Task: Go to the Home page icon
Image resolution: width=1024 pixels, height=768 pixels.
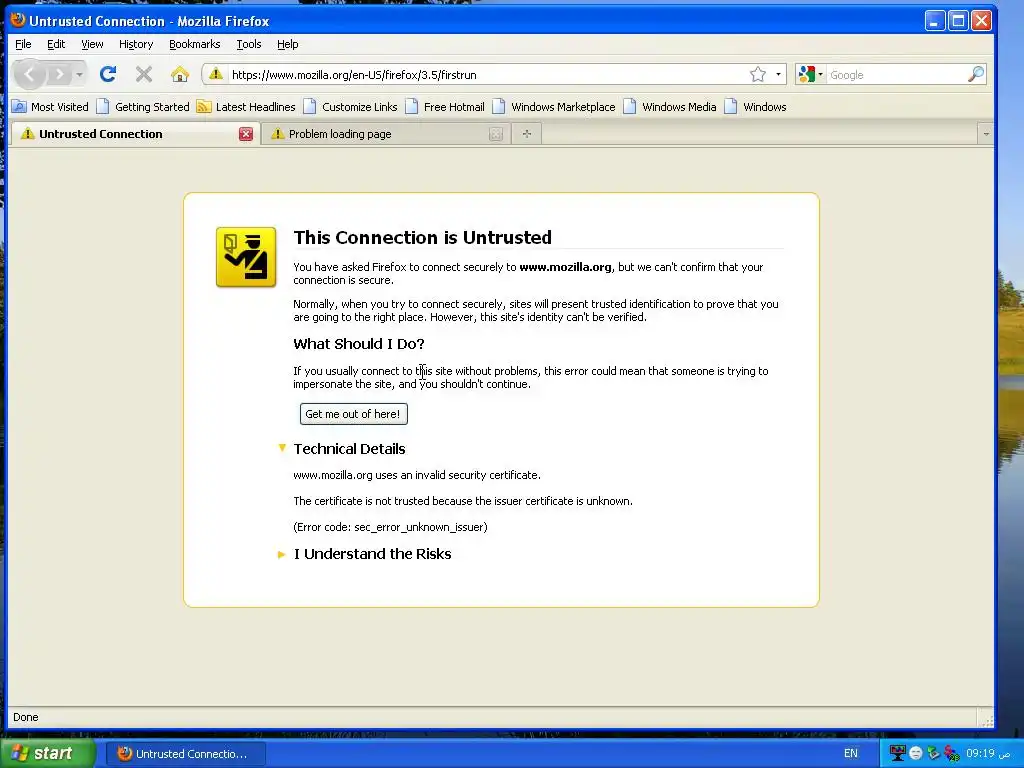Action: click(180, 74)
